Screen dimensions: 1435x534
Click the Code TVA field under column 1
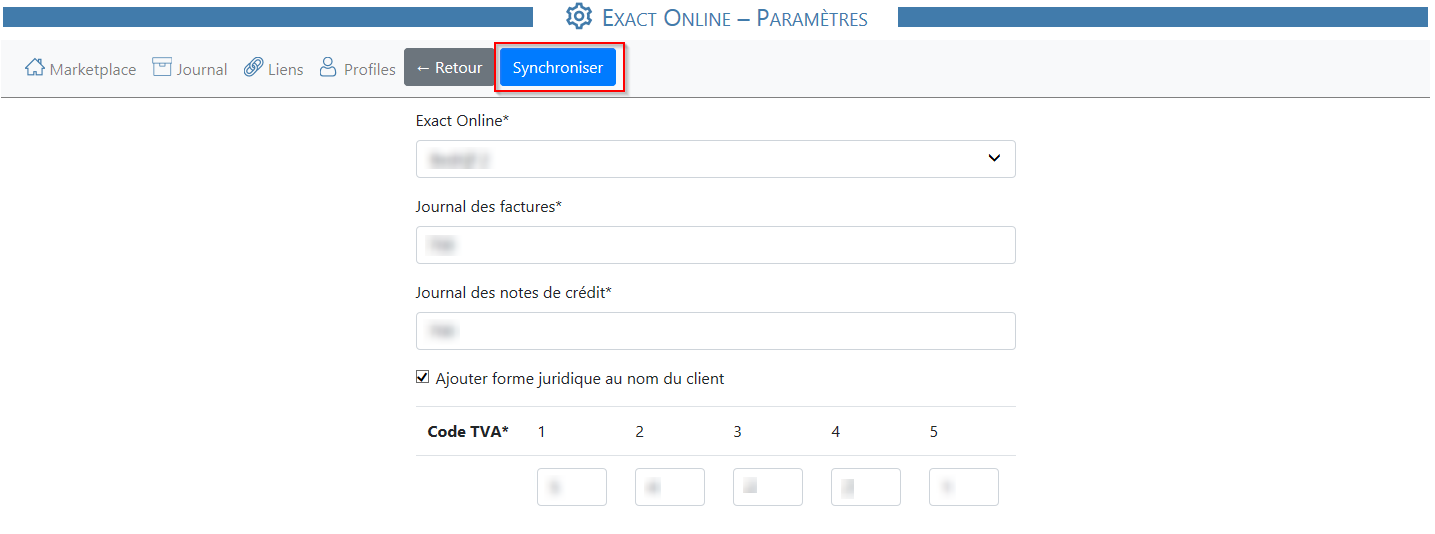572,487
